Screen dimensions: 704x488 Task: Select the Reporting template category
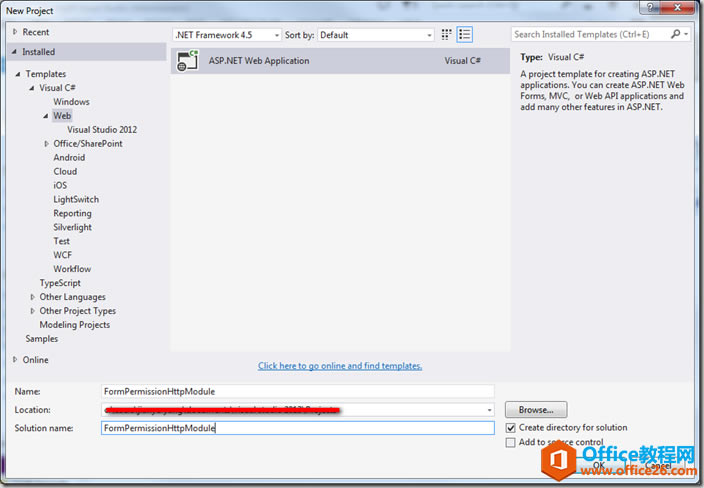click(72, 213)
